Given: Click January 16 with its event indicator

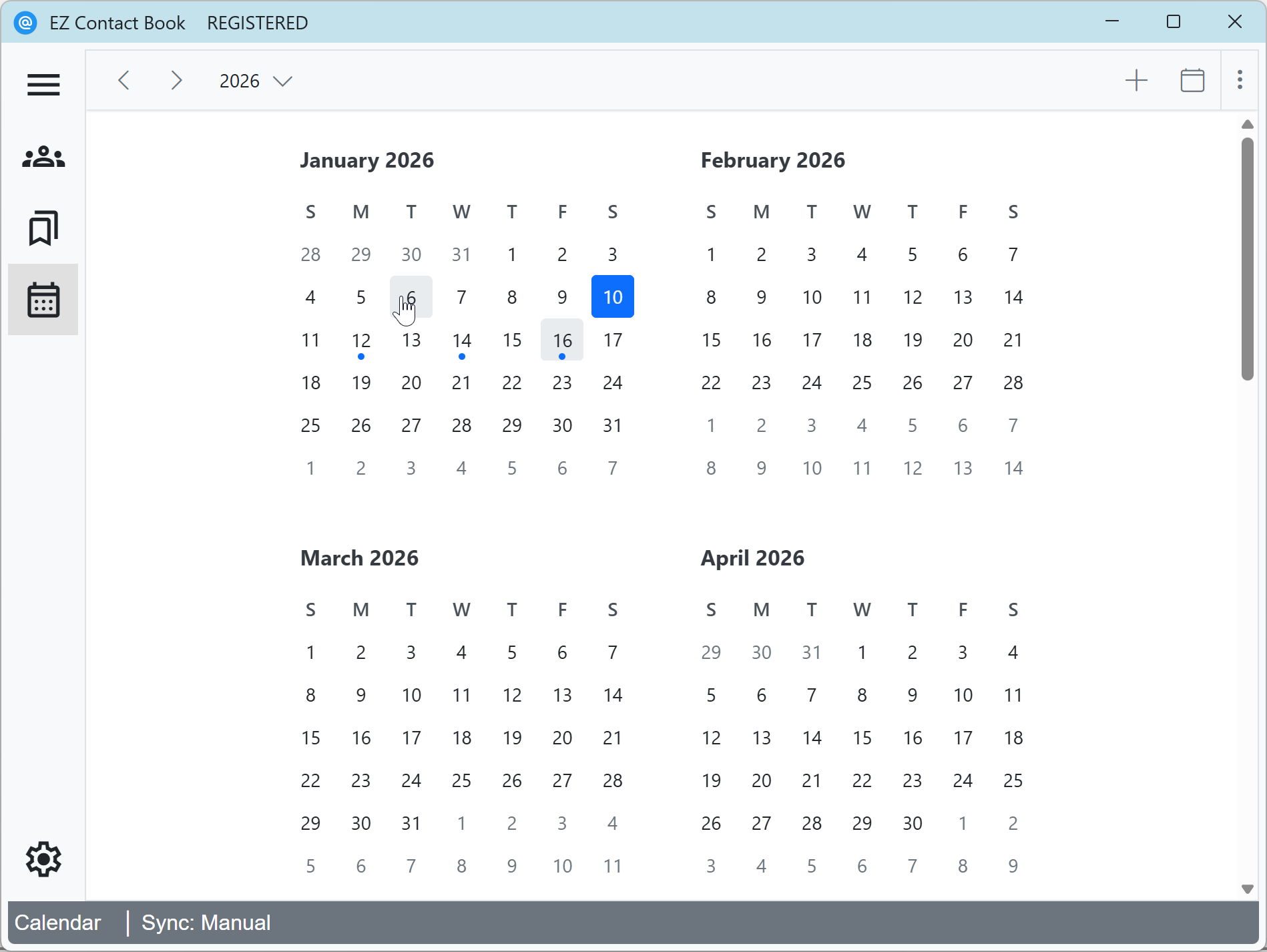Looking at the screenshot, I should [561, 340].
